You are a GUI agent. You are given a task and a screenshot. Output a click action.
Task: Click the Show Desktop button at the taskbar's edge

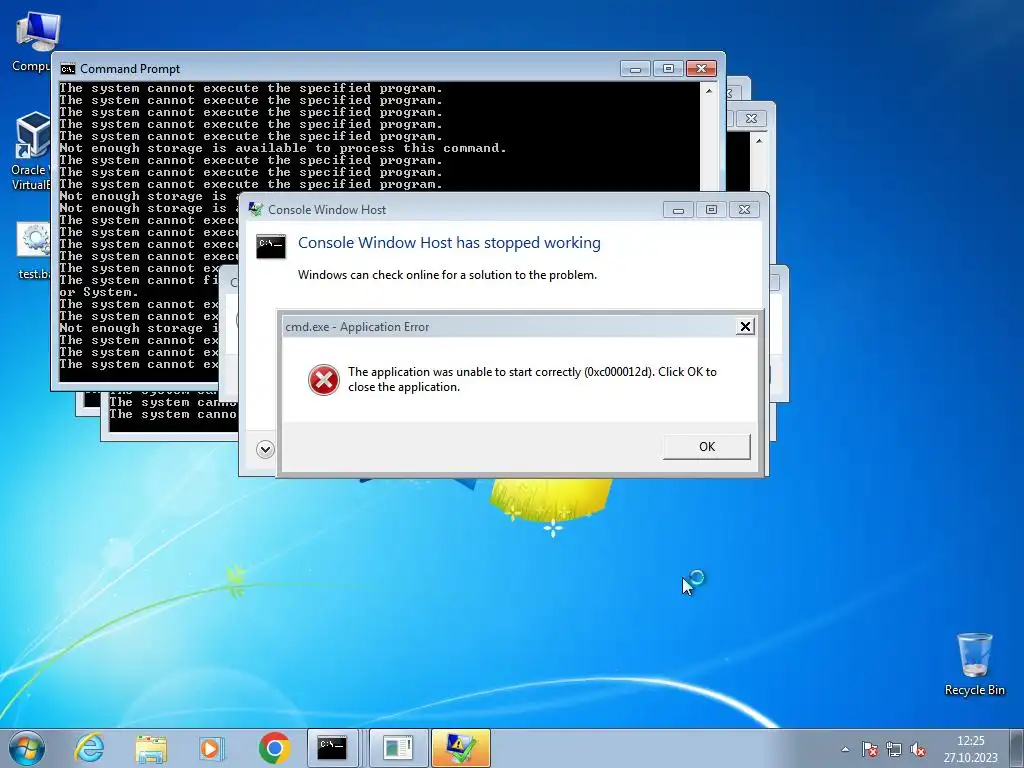1017,748
